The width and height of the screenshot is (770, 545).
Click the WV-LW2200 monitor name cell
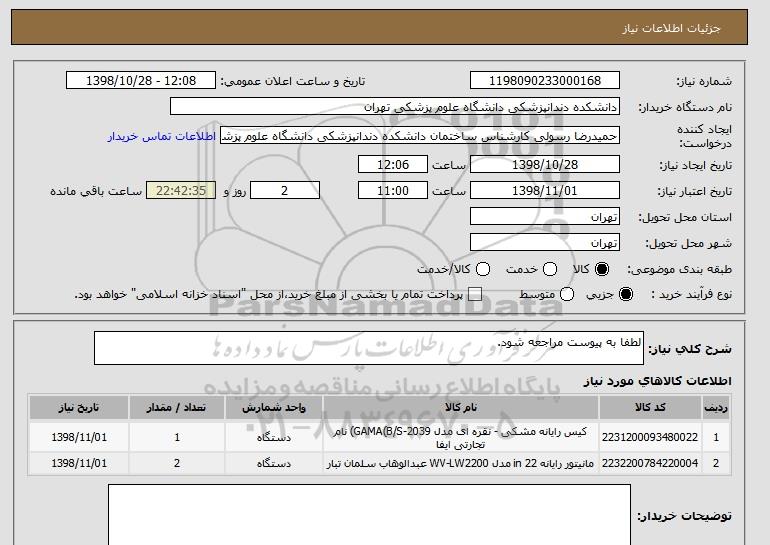461,463
